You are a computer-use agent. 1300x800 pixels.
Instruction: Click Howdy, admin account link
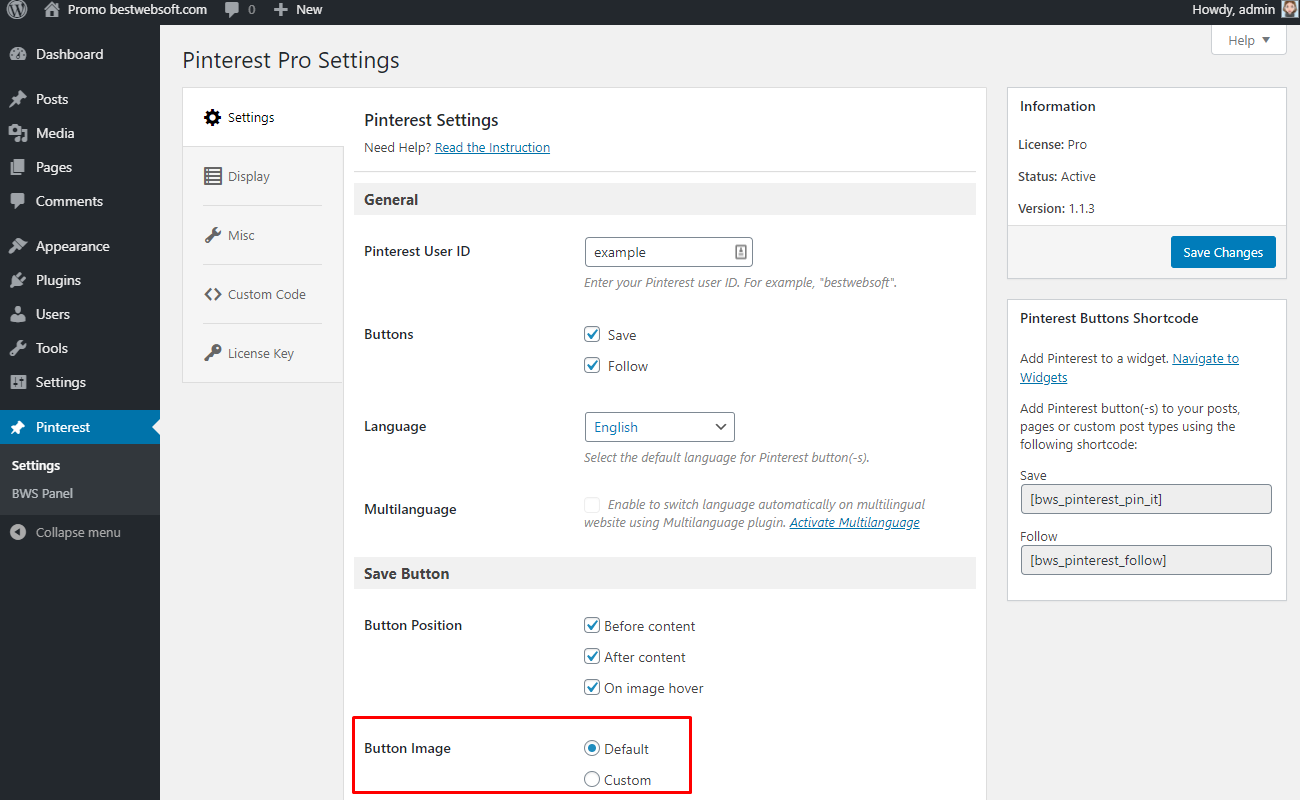pyautogui.click(x=1244, y=10)
